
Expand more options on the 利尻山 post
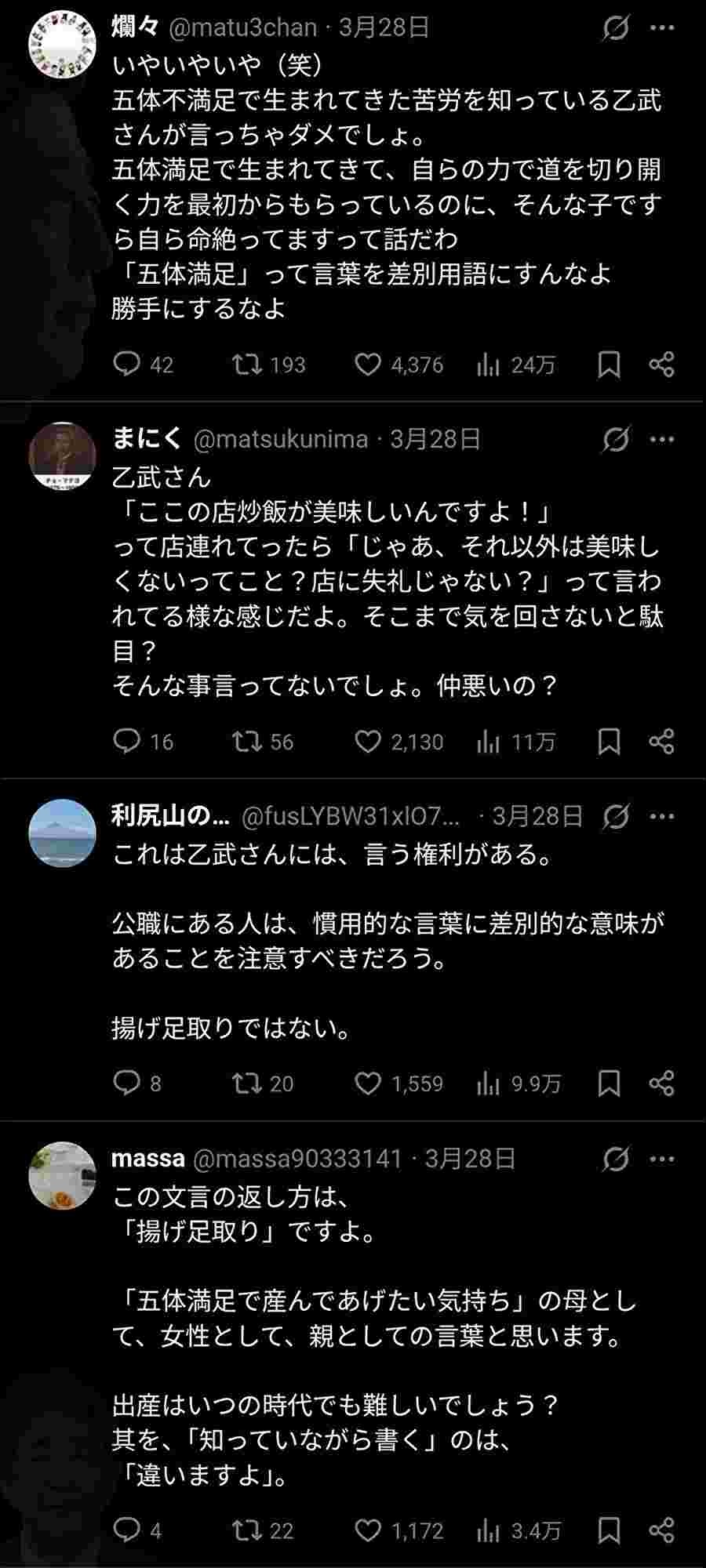[662, 817]
